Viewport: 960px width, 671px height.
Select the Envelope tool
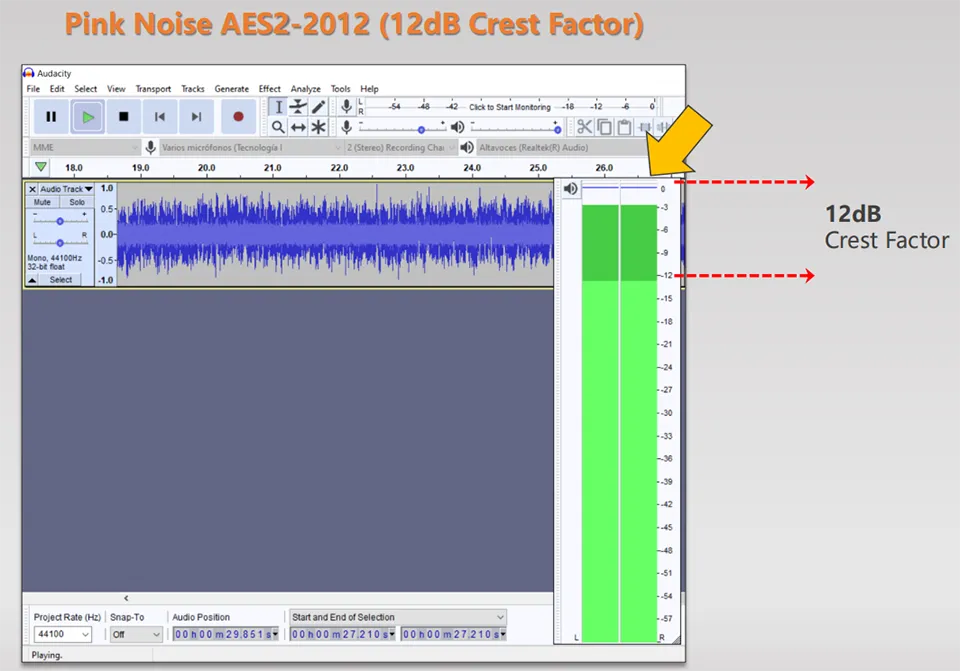tap(298, 107)
